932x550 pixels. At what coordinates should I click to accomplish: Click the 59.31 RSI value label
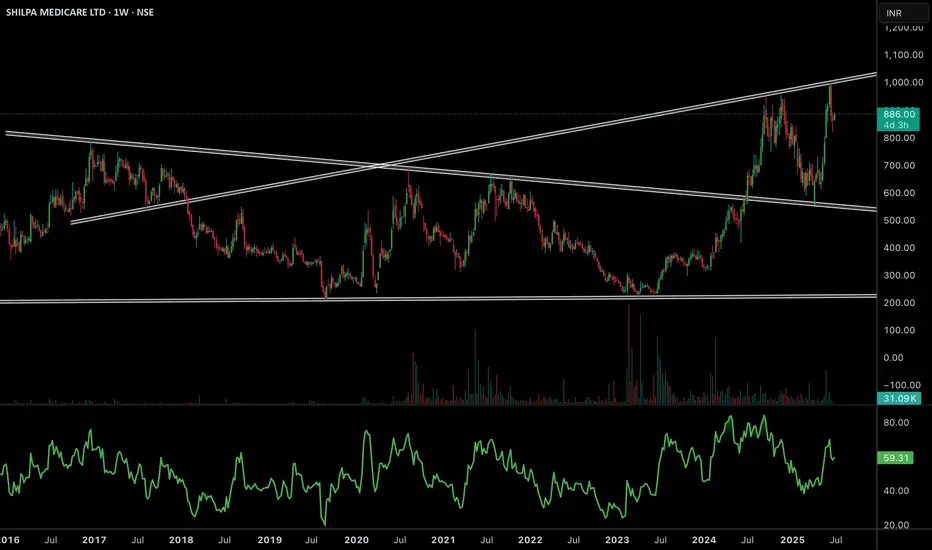895,458
